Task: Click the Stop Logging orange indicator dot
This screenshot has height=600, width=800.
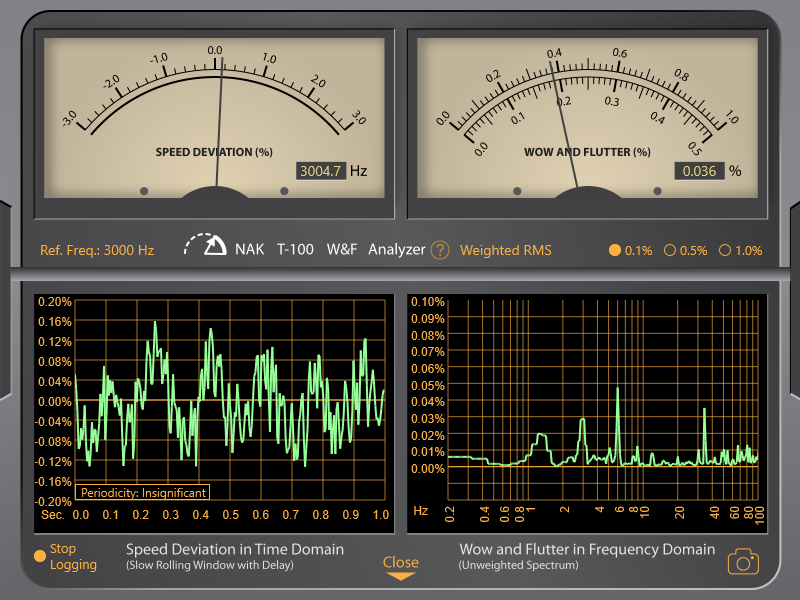Action: [39, 556]
